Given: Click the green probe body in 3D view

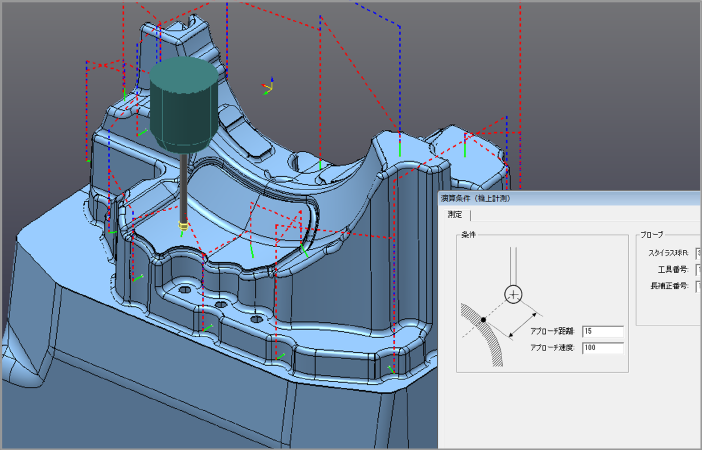Looking at the screenshot, I should tap(184, 104).
